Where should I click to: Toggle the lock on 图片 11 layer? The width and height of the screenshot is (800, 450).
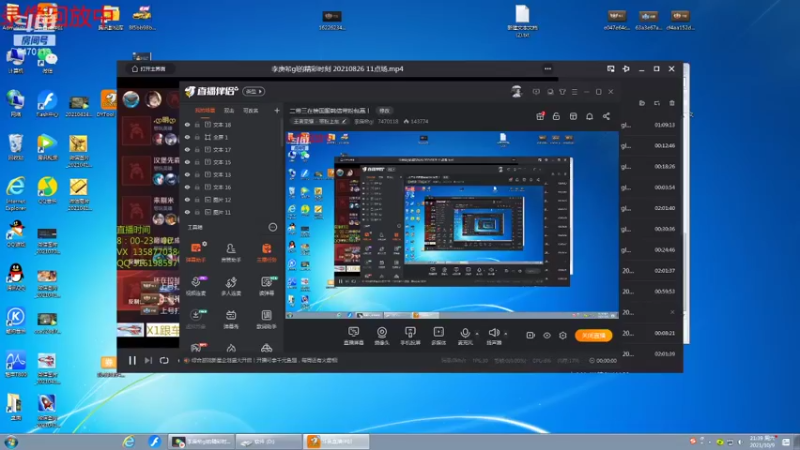pos(197,212)
